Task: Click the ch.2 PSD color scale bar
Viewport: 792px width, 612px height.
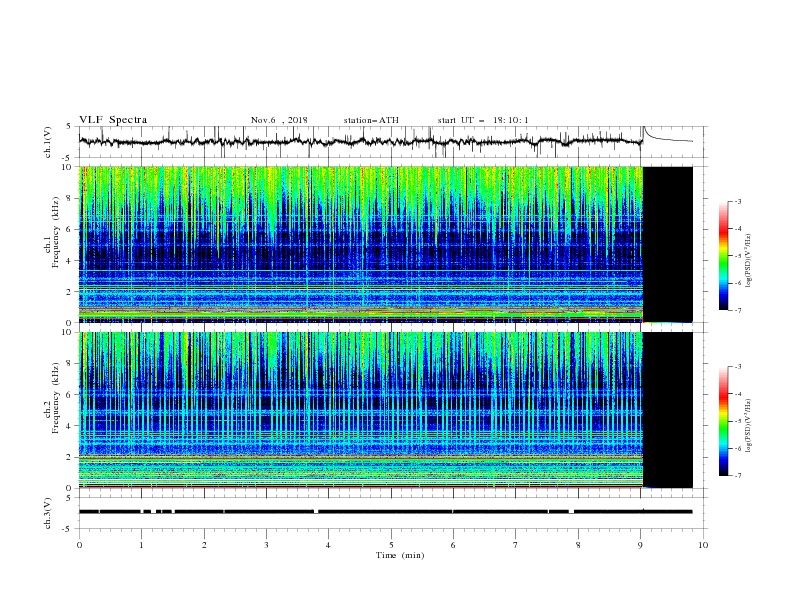Action: point(724,421)
